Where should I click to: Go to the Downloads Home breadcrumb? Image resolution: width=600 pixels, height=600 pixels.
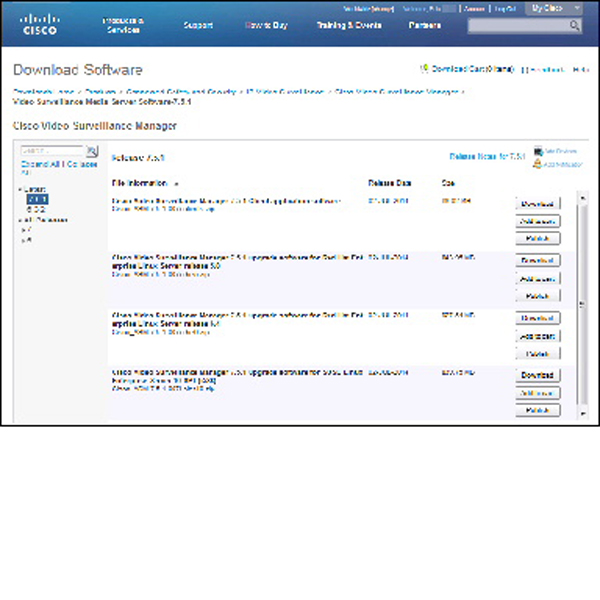(43, 92)
